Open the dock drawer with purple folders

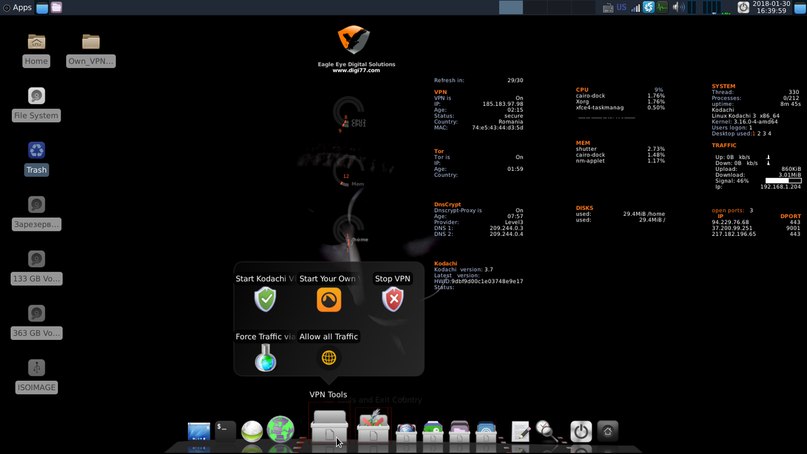click(459, 431)
